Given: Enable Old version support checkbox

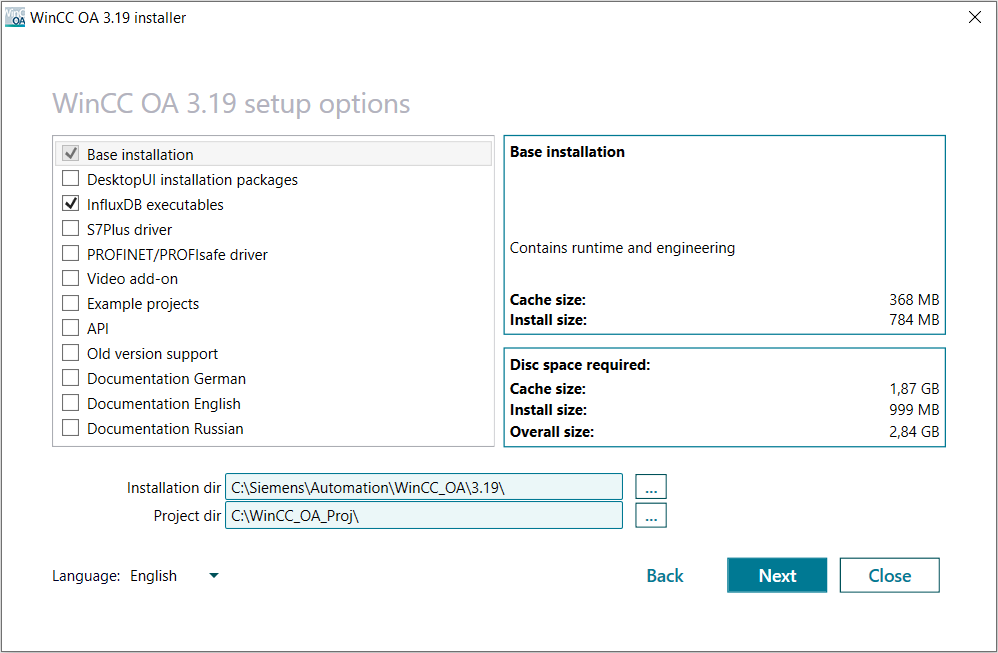Looking at the screenshot, I should (x=70, y=353).
